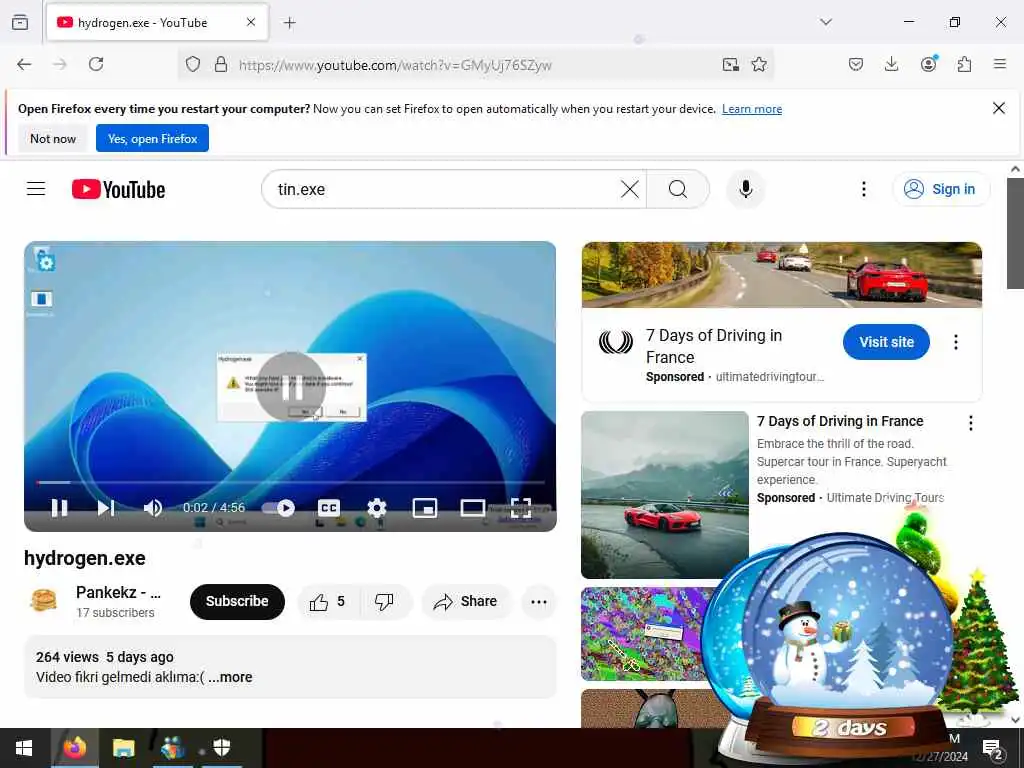List all tabs dropdown arrow
The width and height of the screenshot is (1024, 768).
(825, 22)
